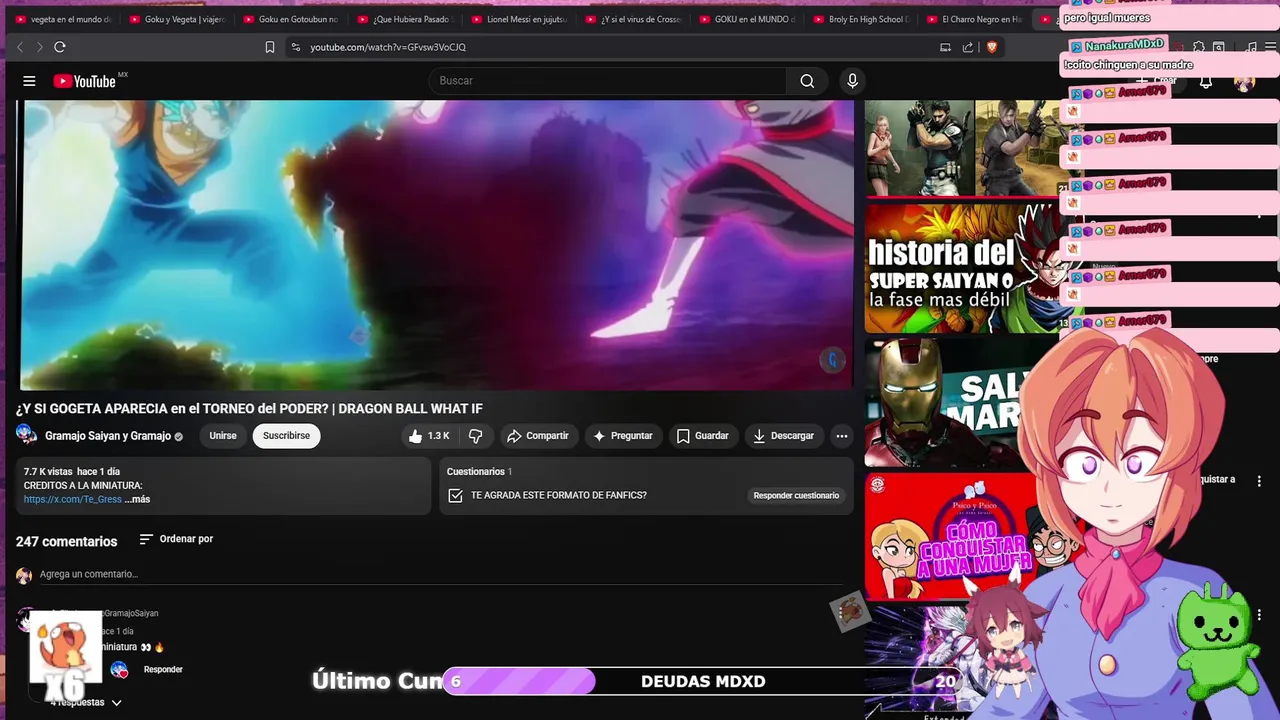The width and height of the screenshot is (1280, 720).
Task: Ask about the video with Preguntar
Action: [x=622, y=436]
